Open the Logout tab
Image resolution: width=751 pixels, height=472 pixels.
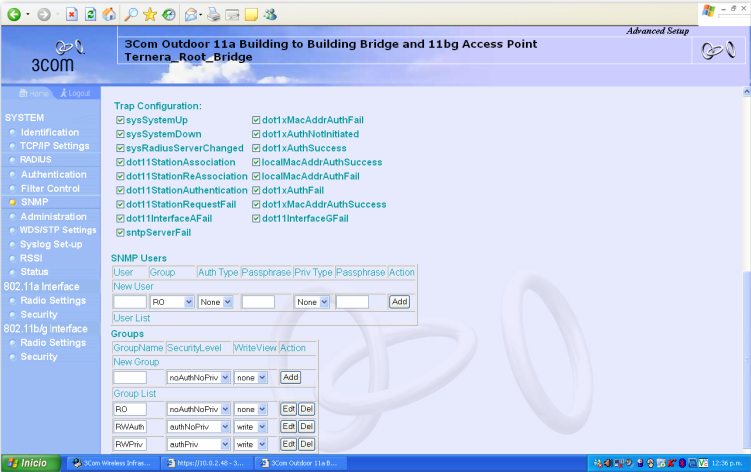pos(75,93)
